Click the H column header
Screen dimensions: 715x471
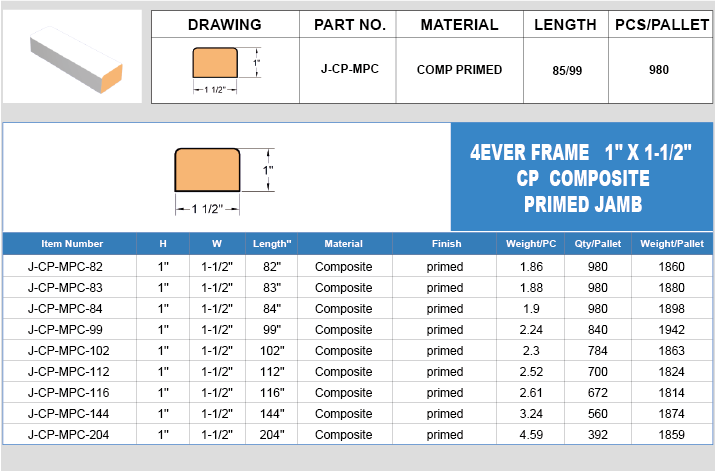coord(163,244)
